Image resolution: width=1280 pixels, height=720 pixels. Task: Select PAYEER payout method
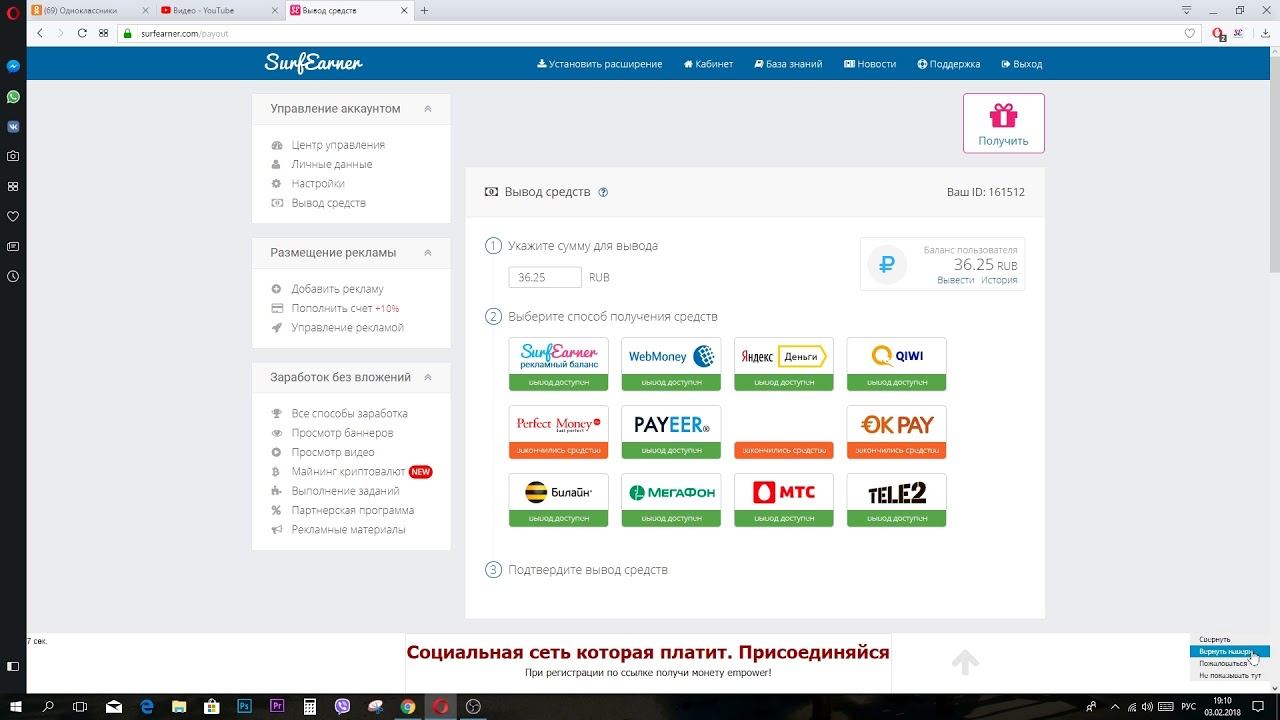pos(671,432)
